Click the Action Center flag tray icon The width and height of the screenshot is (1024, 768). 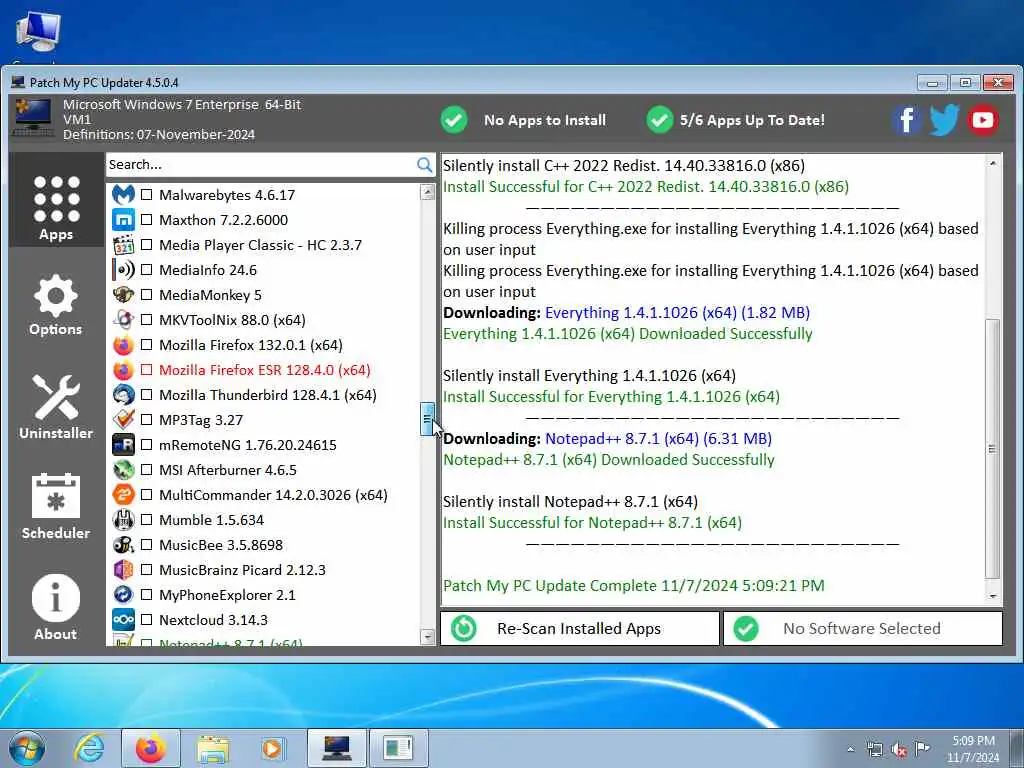coord(922,749)
